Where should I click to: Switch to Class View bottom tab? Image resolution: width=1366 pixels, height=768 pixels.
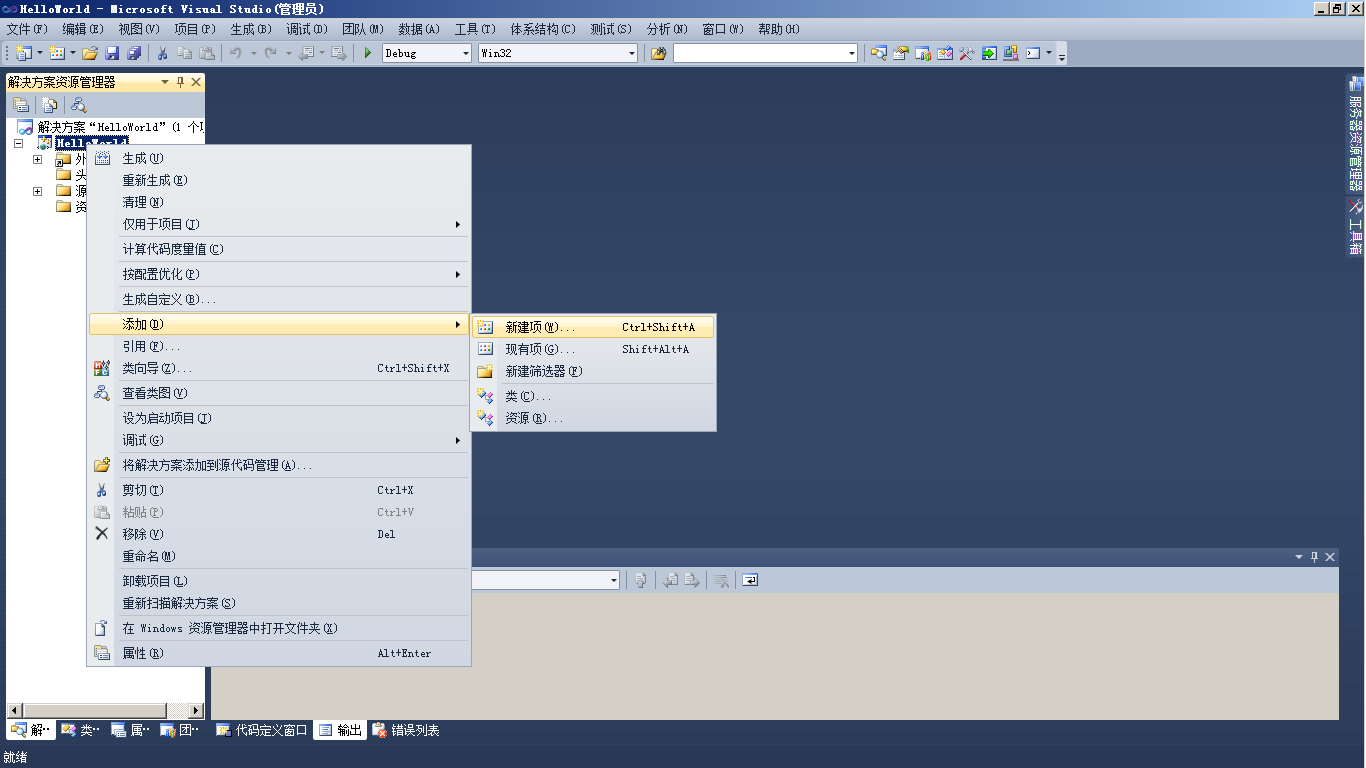[x=80, y=730]
